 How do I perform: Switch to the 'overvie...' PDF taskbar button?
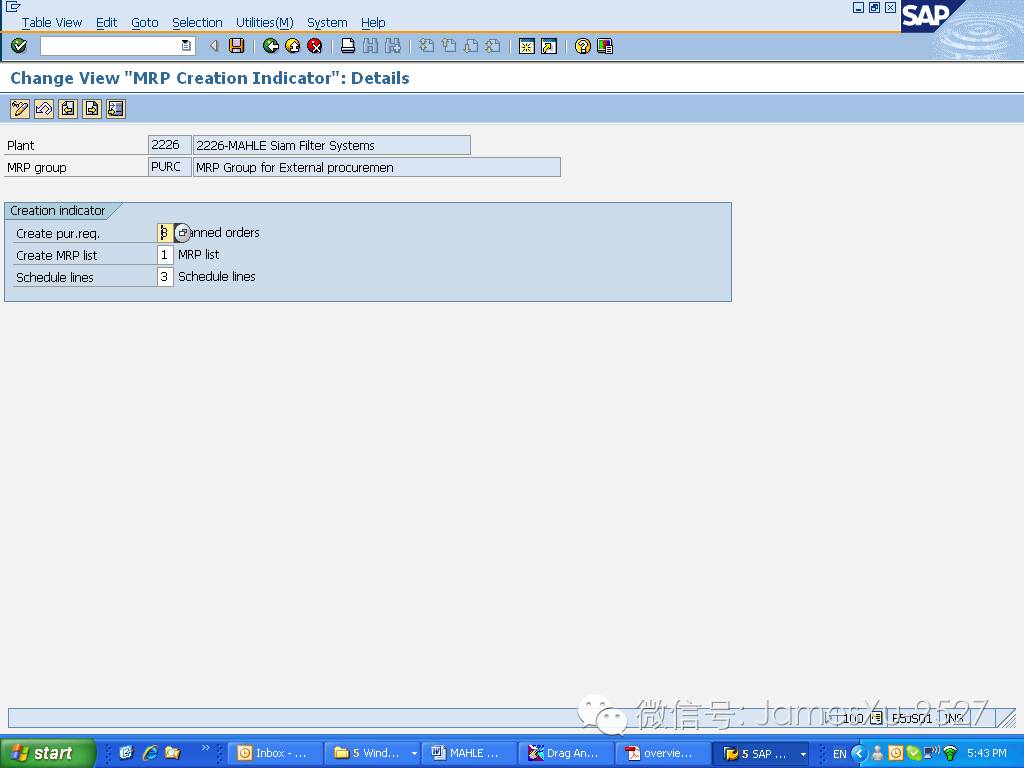click(663, 754)
